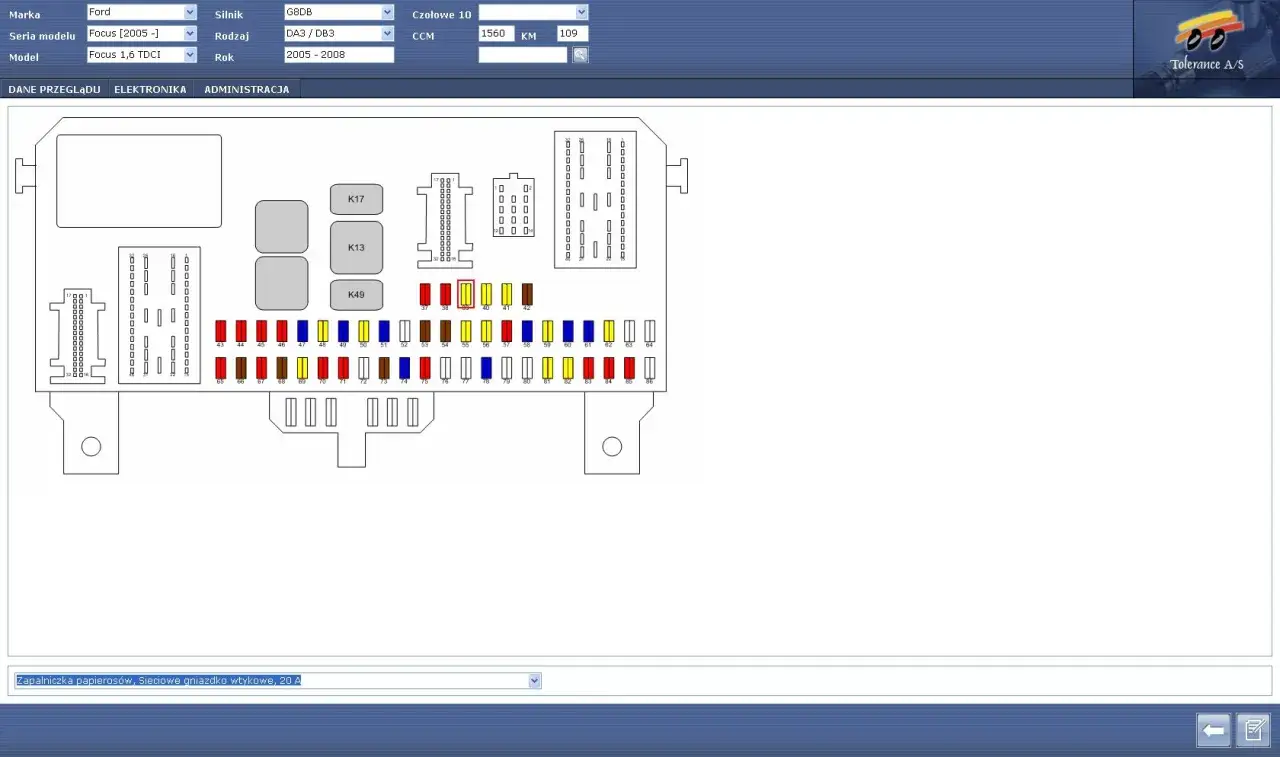Screen dimensions: 1280x757
Task: Click the large central connector above fuse 37
Action: (x=445, y=221)
